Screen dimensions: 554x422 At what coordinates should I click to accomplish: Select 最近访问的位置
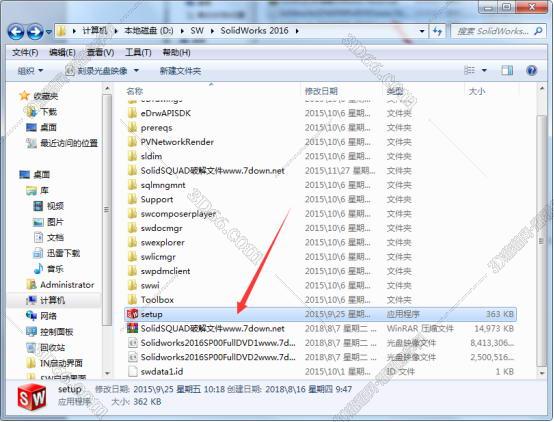pos(62,143)
